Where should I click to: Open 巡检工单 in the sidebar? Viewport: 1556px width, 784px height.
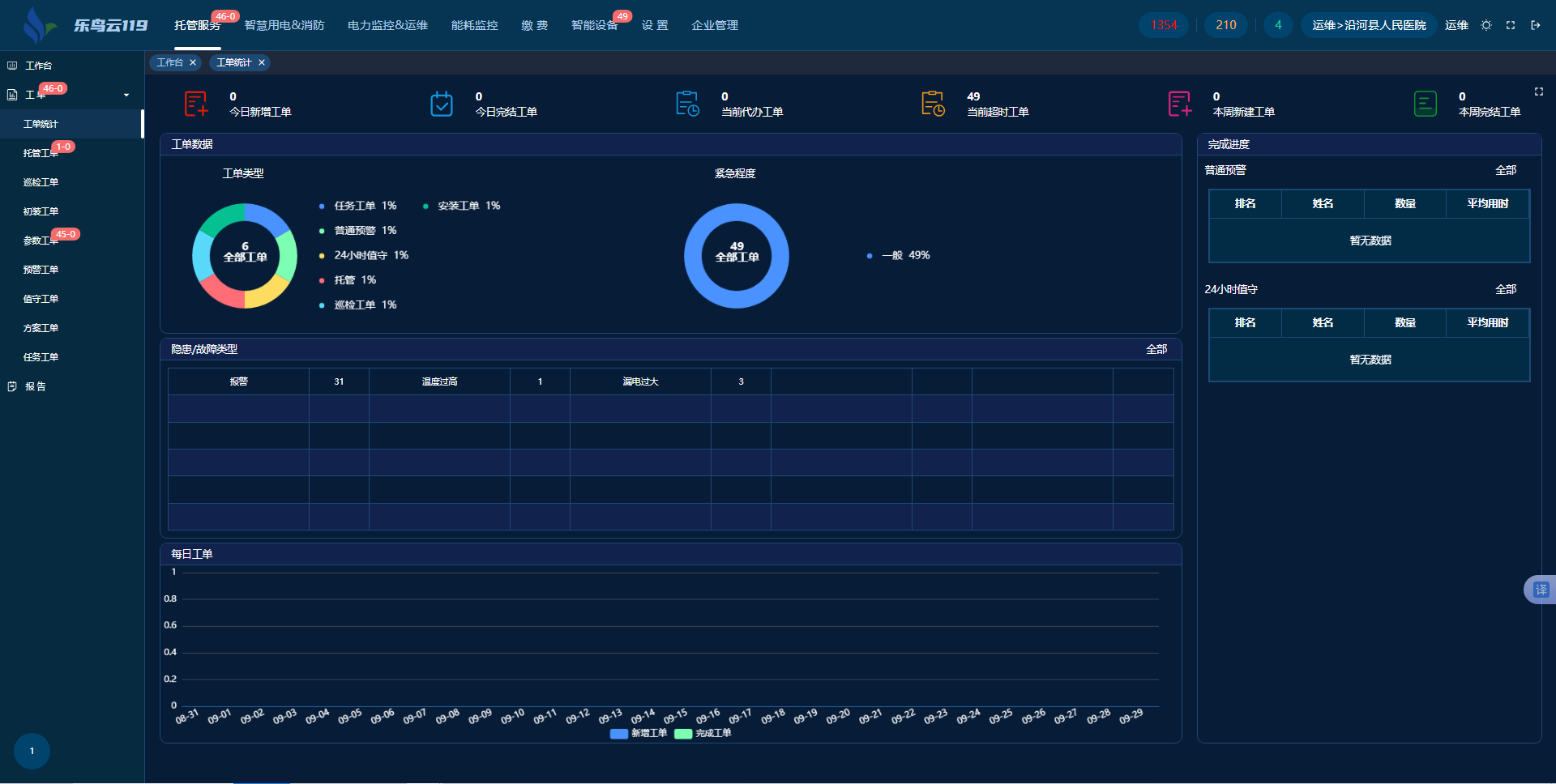pos(41,182)
